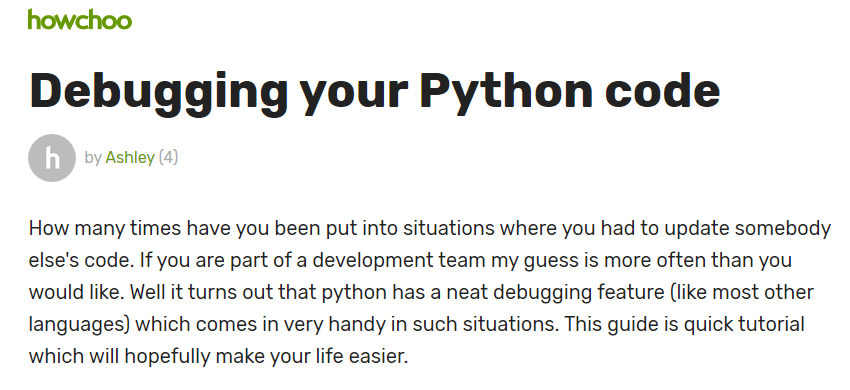Open Ashley's author profile link
850x390 pixels.
pyautogui.click(x=130, y=157)
